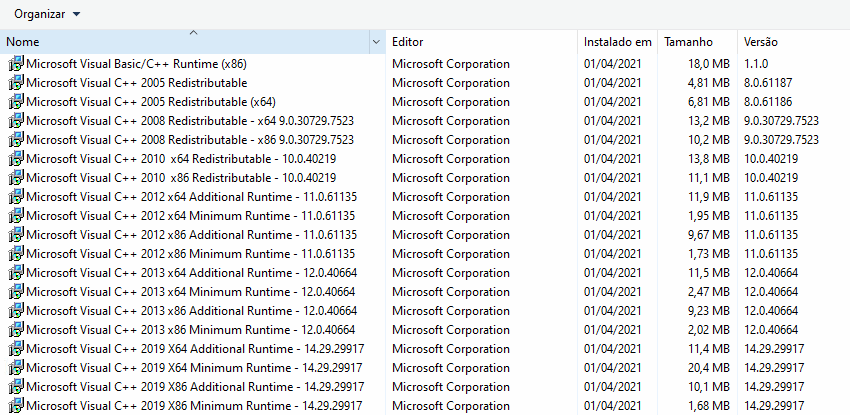
Task: Click the 1,95 MB size cell
Action: click(x=709, y=216)
